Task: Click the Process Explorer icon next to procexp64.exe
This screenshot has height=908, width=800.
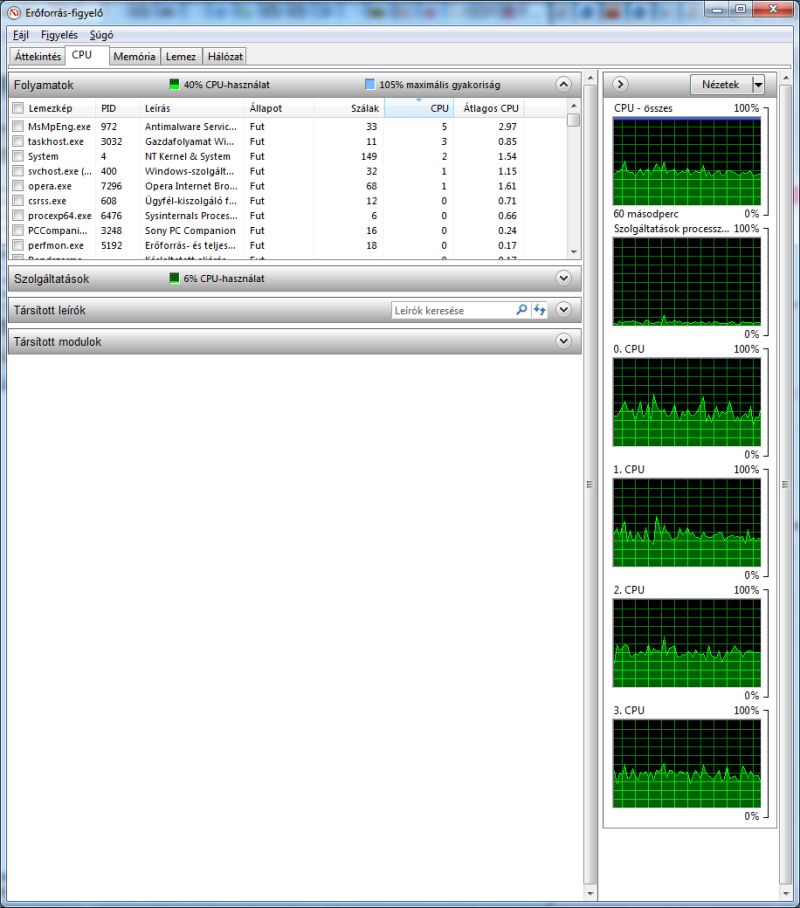Action: click(x=20, y=216)
